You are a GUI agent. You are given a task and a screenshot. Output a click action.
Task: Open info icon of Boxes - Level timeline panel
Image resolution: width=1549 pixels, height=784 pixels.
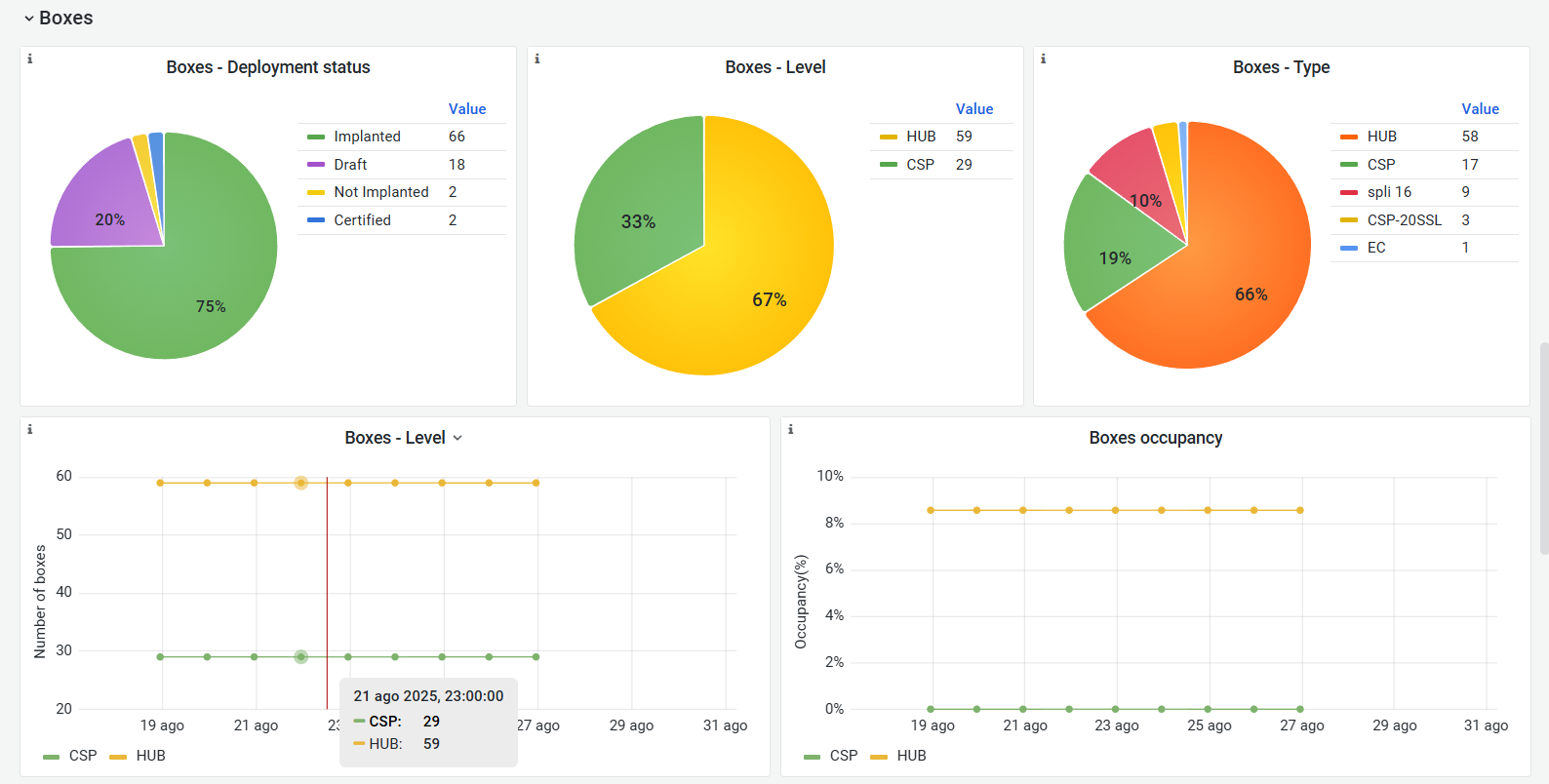[30, 430]
